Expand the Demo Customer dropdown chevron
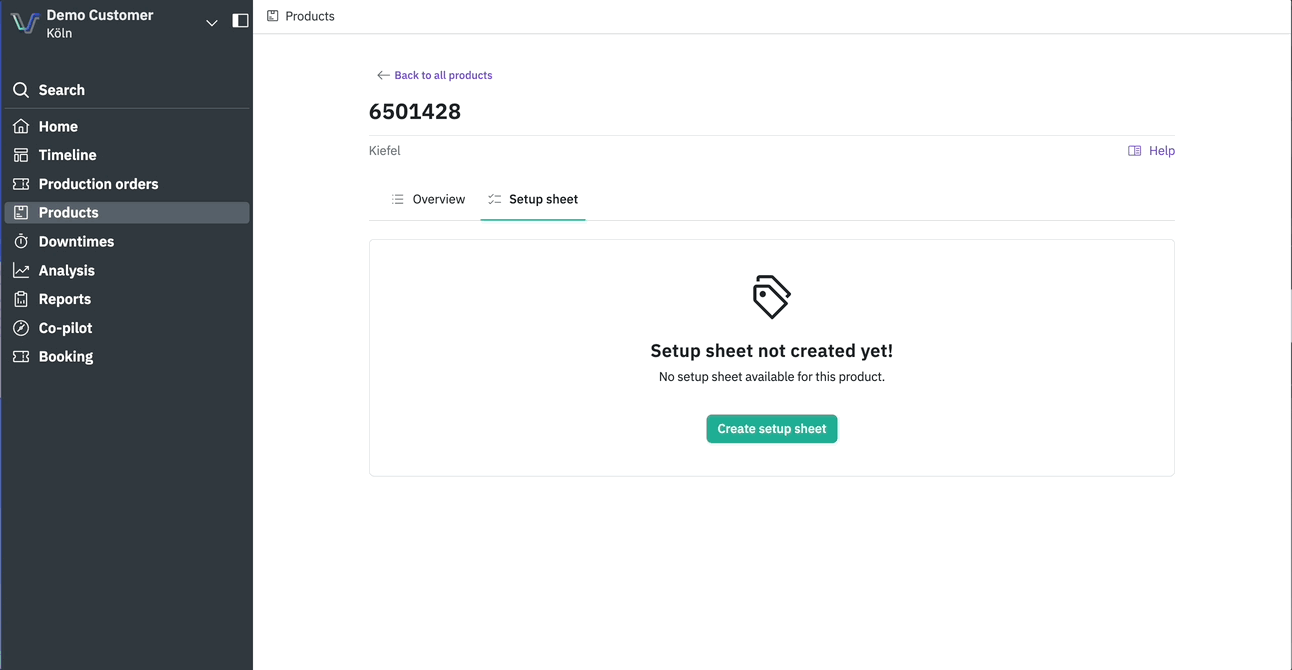 click(211, 22)
